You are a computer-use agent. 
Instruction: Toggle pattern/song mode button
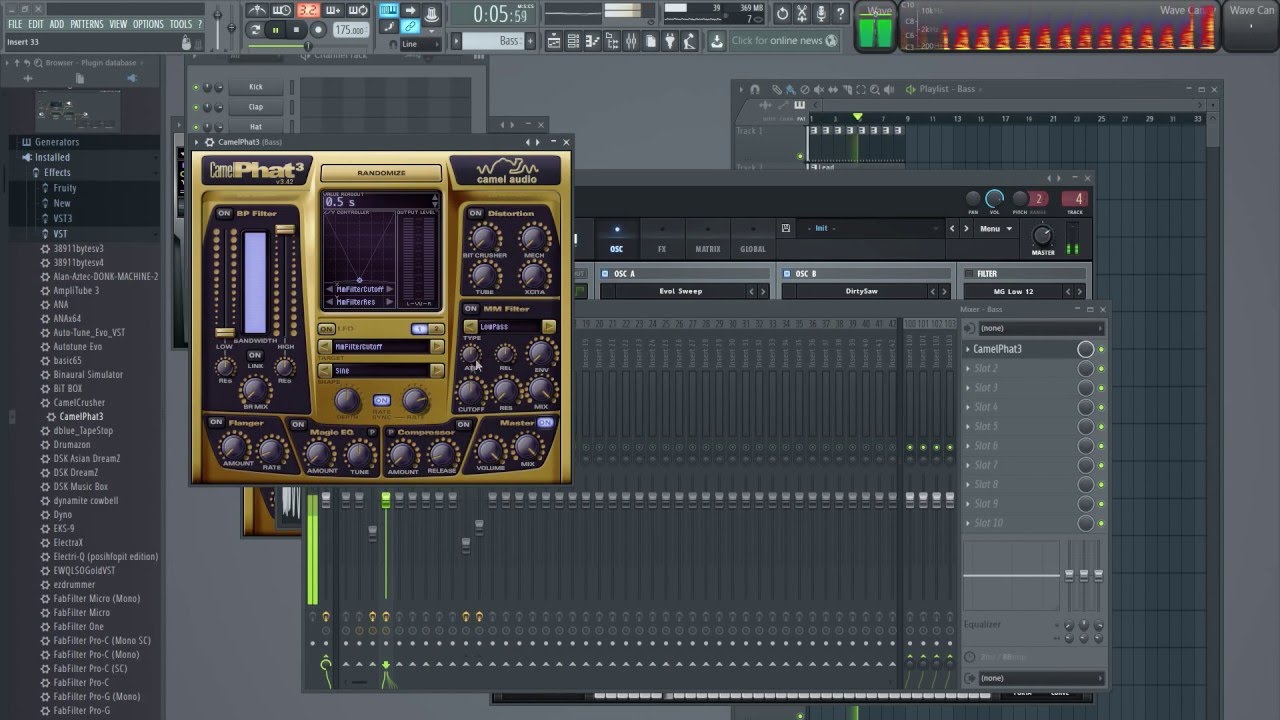255,30
